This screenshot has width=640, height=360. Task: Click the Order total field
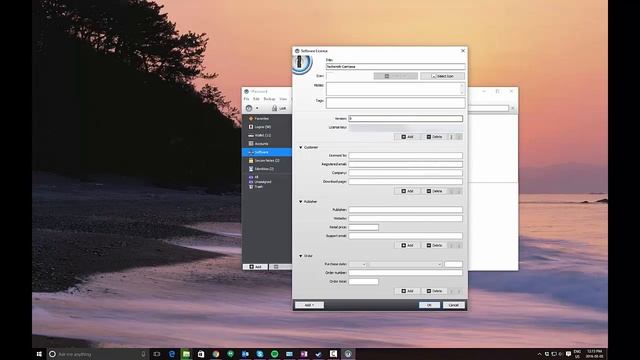click(x=363, y=281)
